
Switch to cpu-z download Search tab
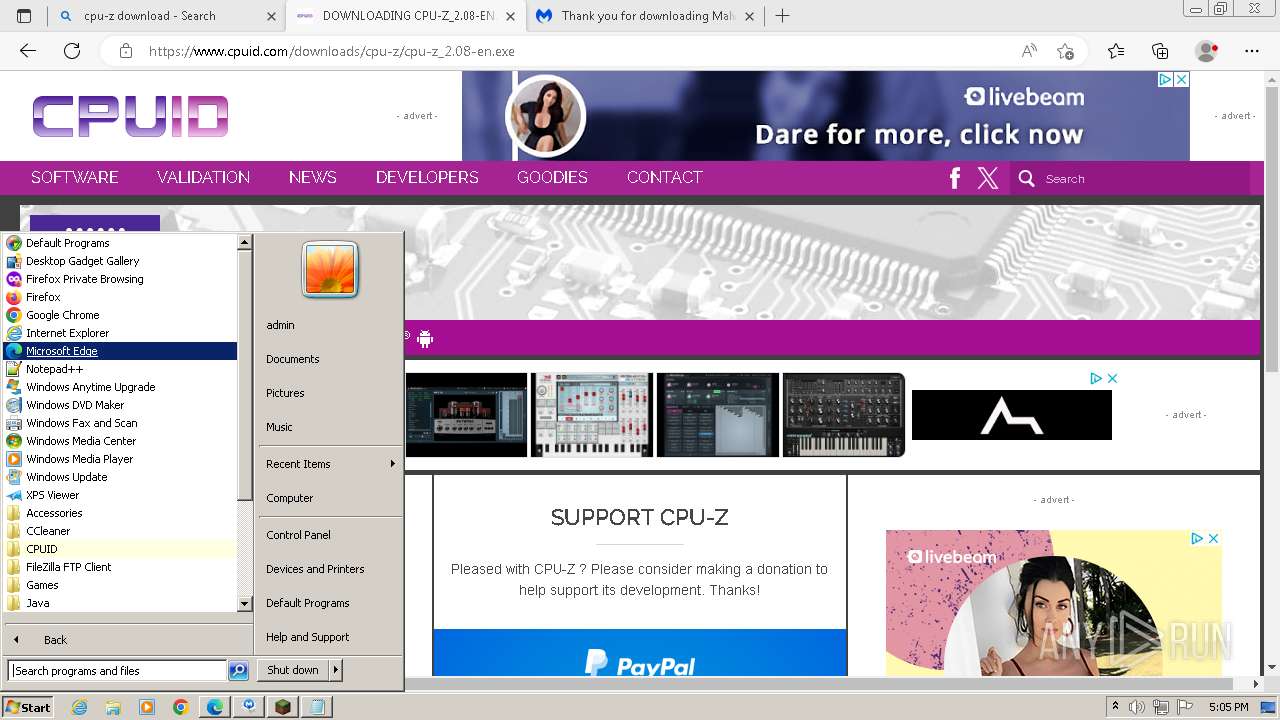(165, 16)
